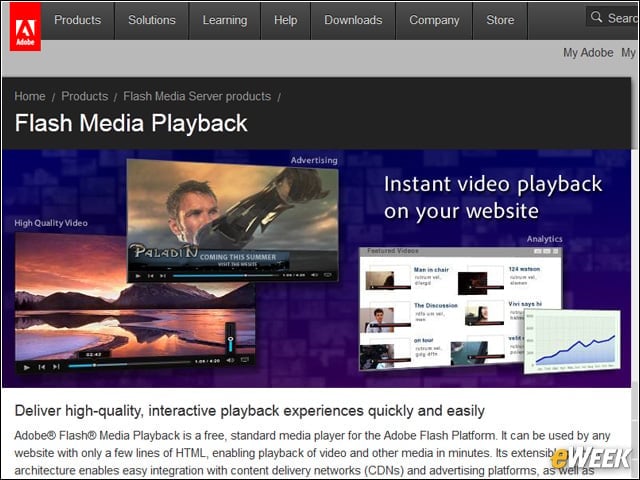Go to Home breadcrumb
The image size is (640, 480).
(x=30, y=96)
